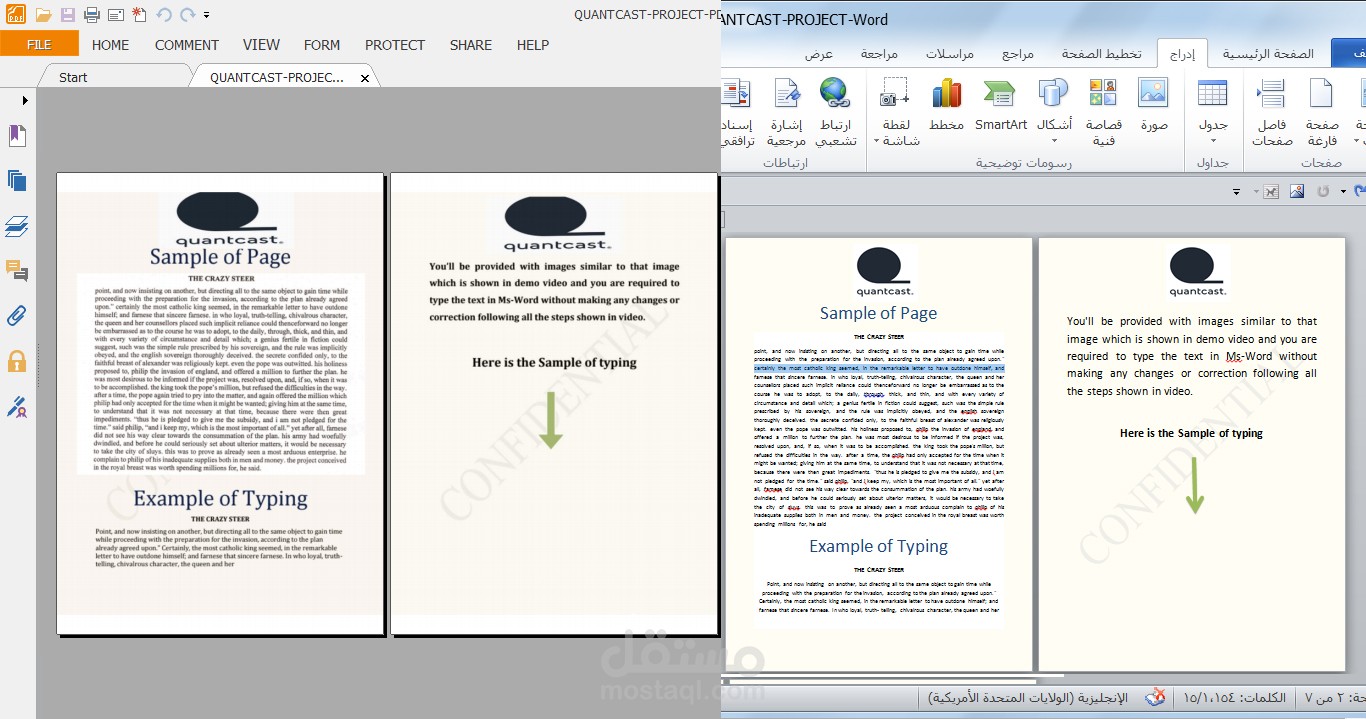Open the Shapes (أشكال) gallery in Word

tap(1053, 112)
